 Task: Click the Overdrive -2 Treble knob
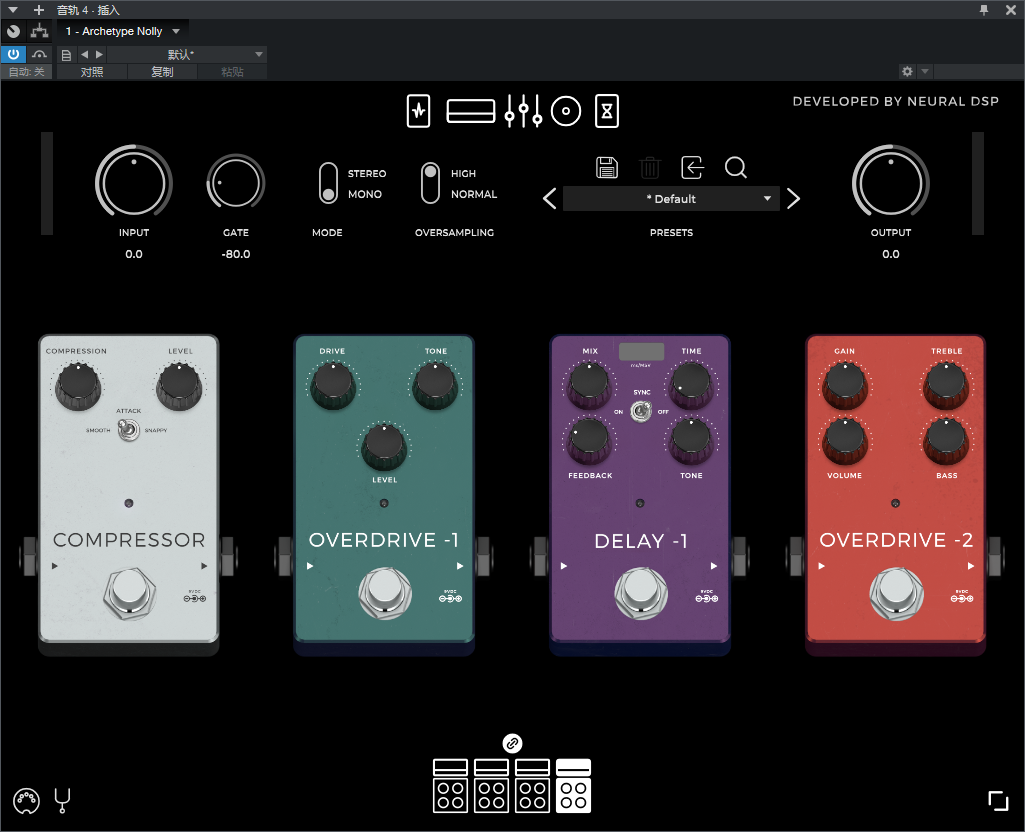[946, 386]
